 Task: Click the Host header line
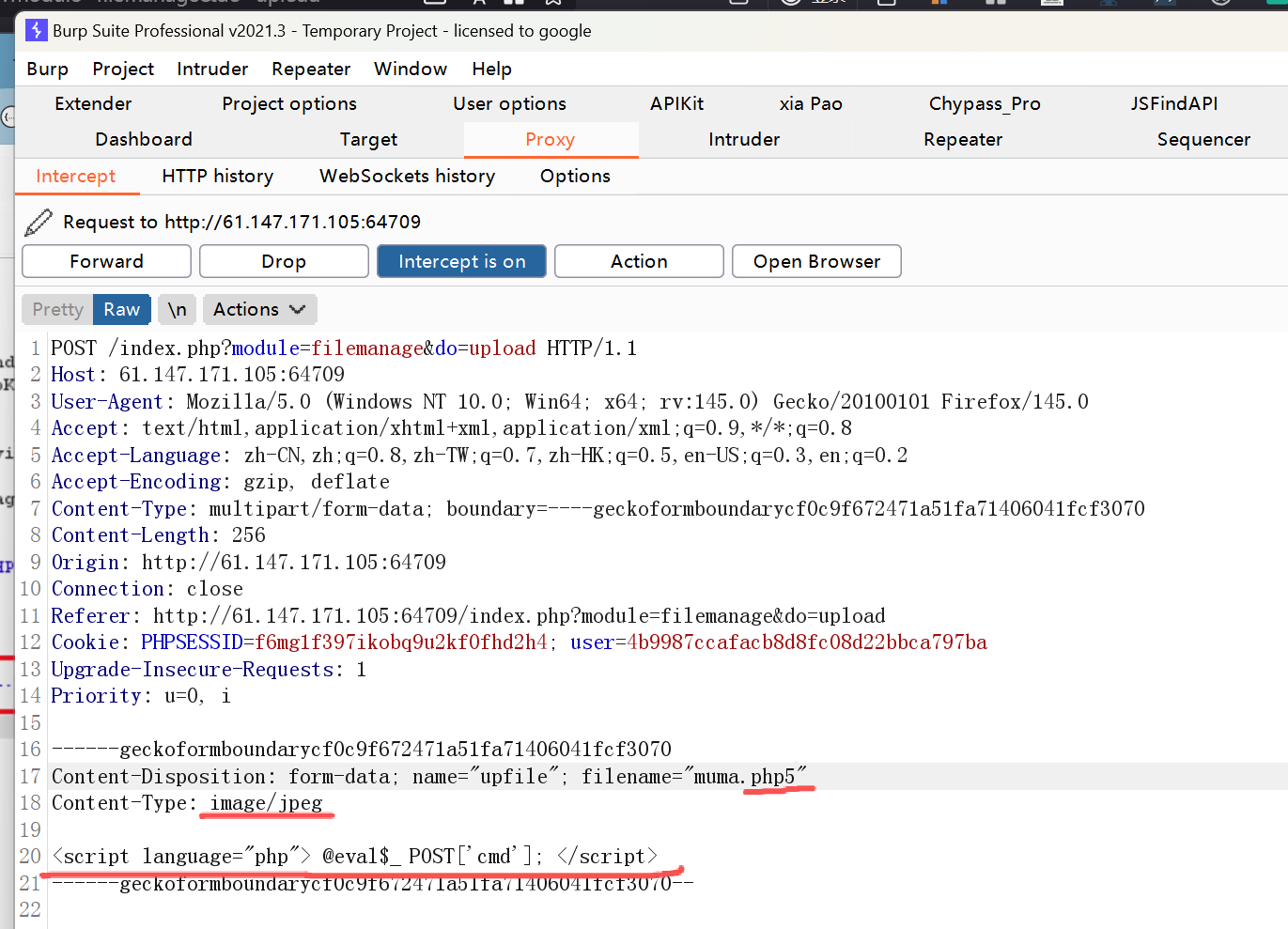point(198,375)
